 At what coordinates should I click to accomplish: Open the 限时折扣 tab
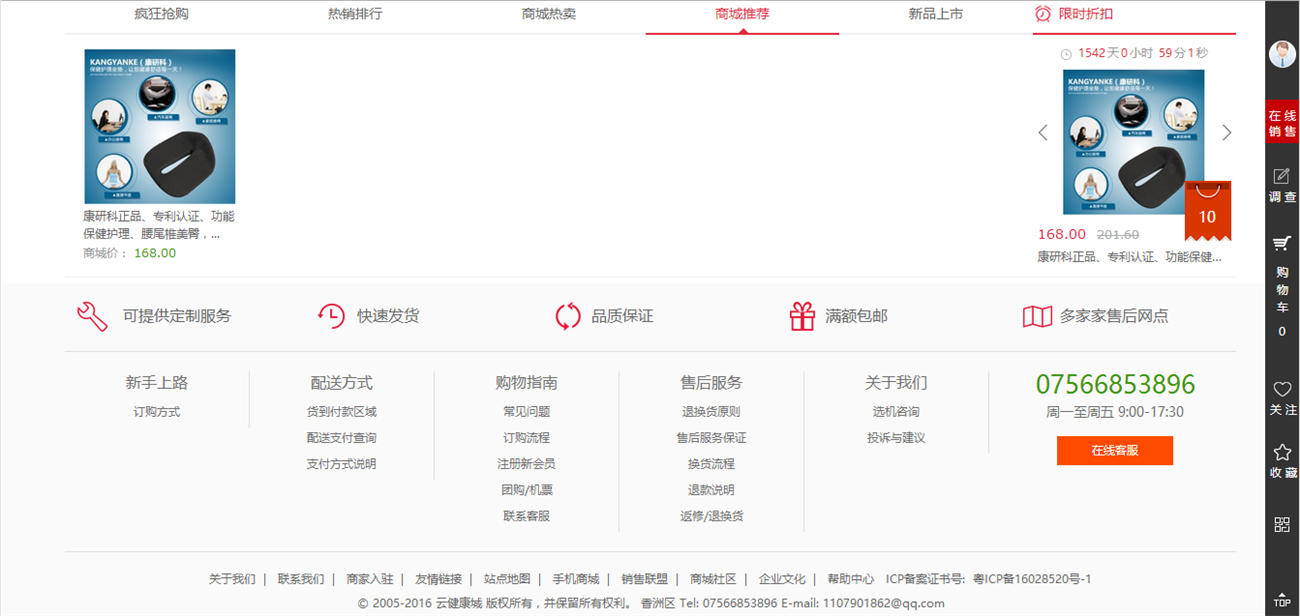(1085, 14)
